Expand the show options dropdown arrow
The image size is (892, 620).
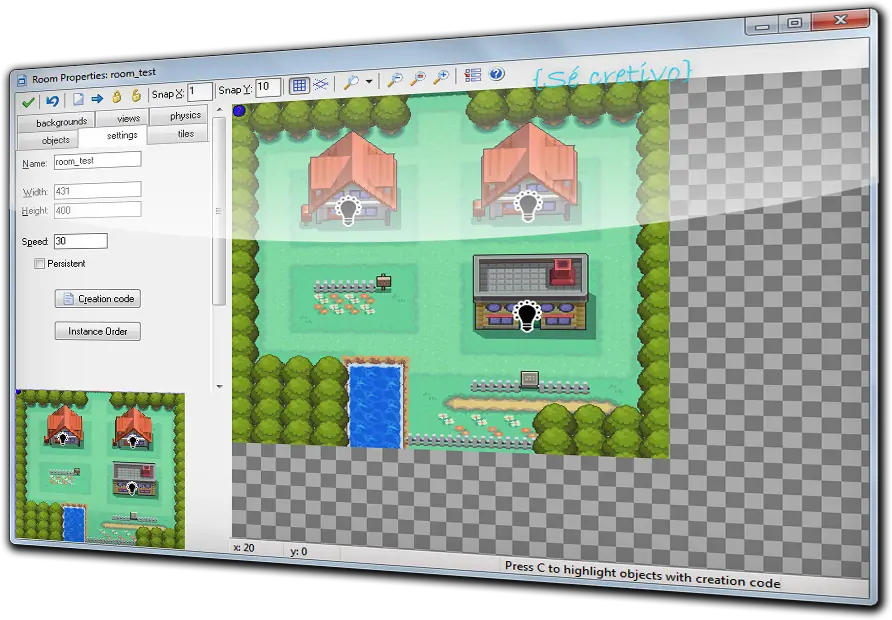369,81
